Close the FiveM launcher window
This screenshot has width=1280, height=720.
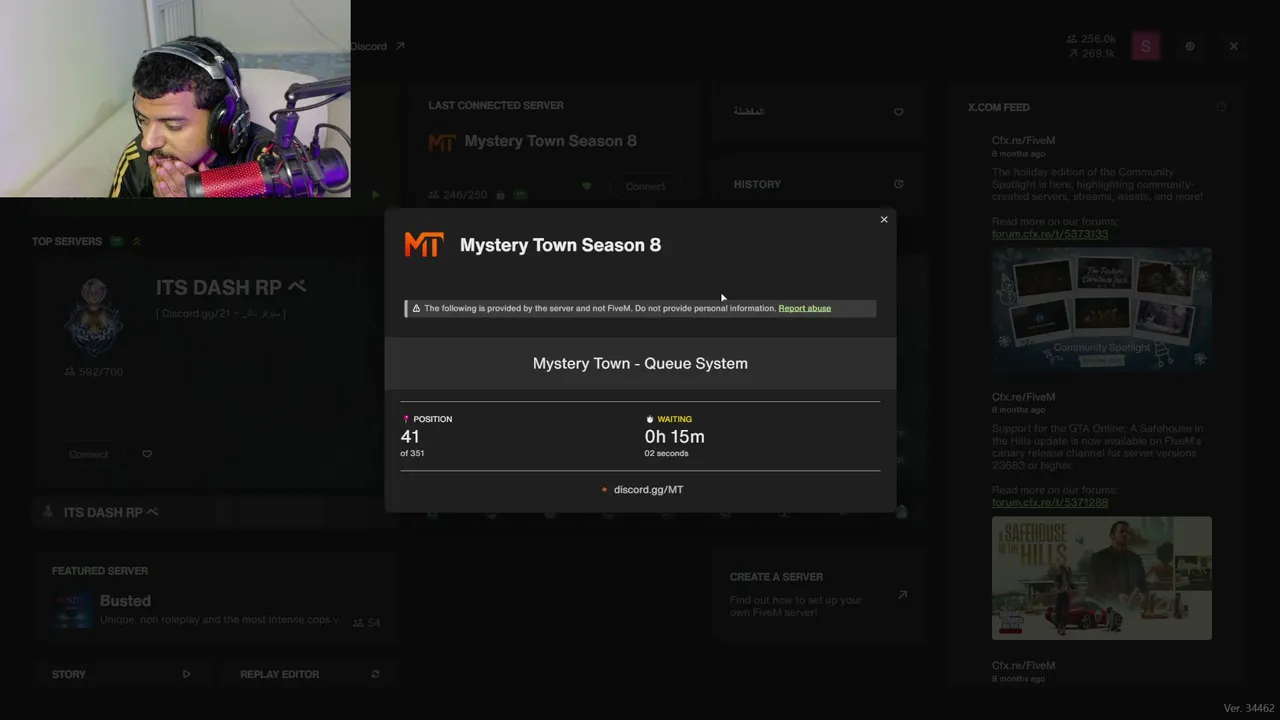click(x=1234, y=46)
